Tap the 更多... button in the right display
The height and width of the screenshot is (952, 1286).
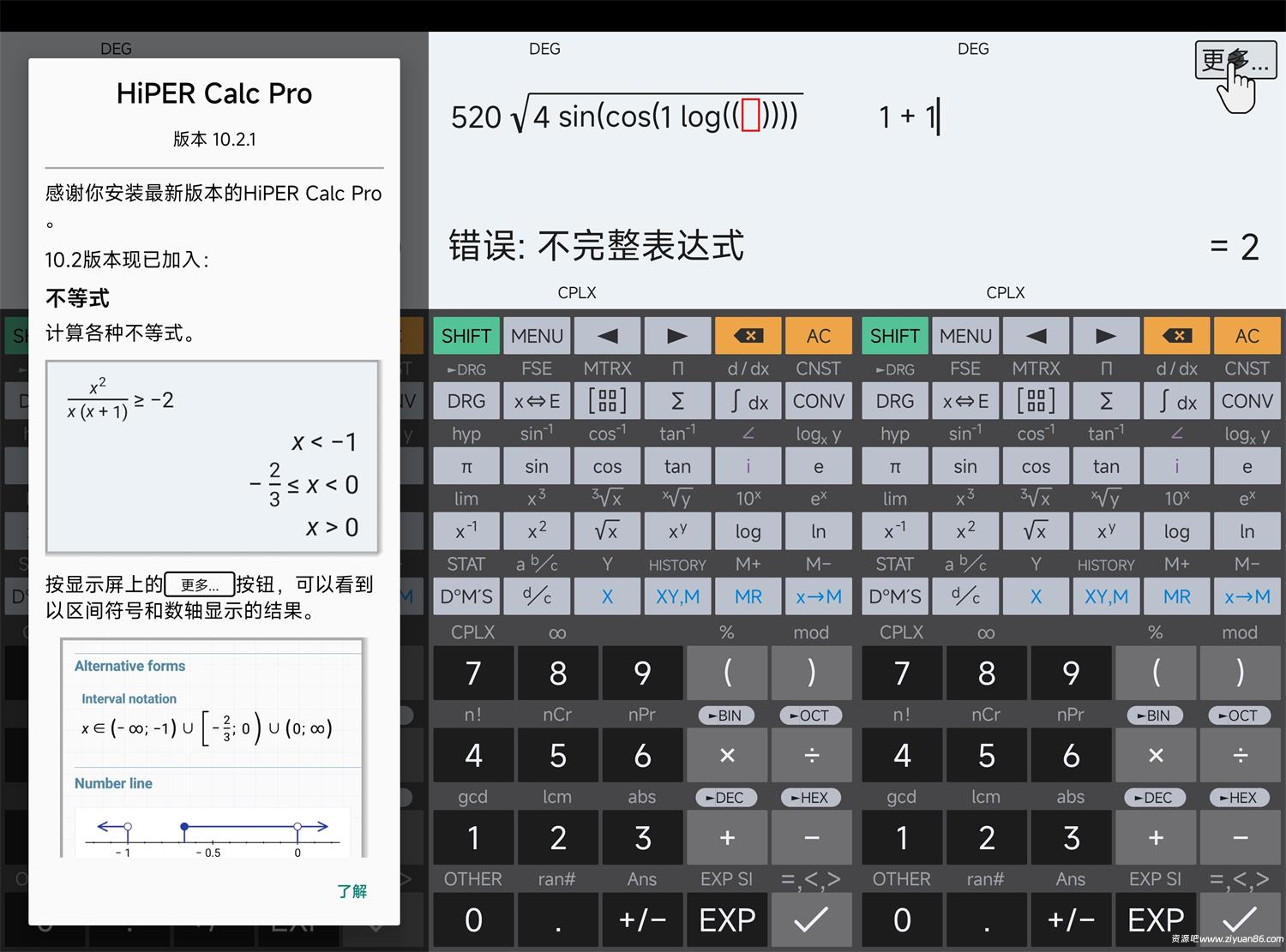(x=1235, y=61)
